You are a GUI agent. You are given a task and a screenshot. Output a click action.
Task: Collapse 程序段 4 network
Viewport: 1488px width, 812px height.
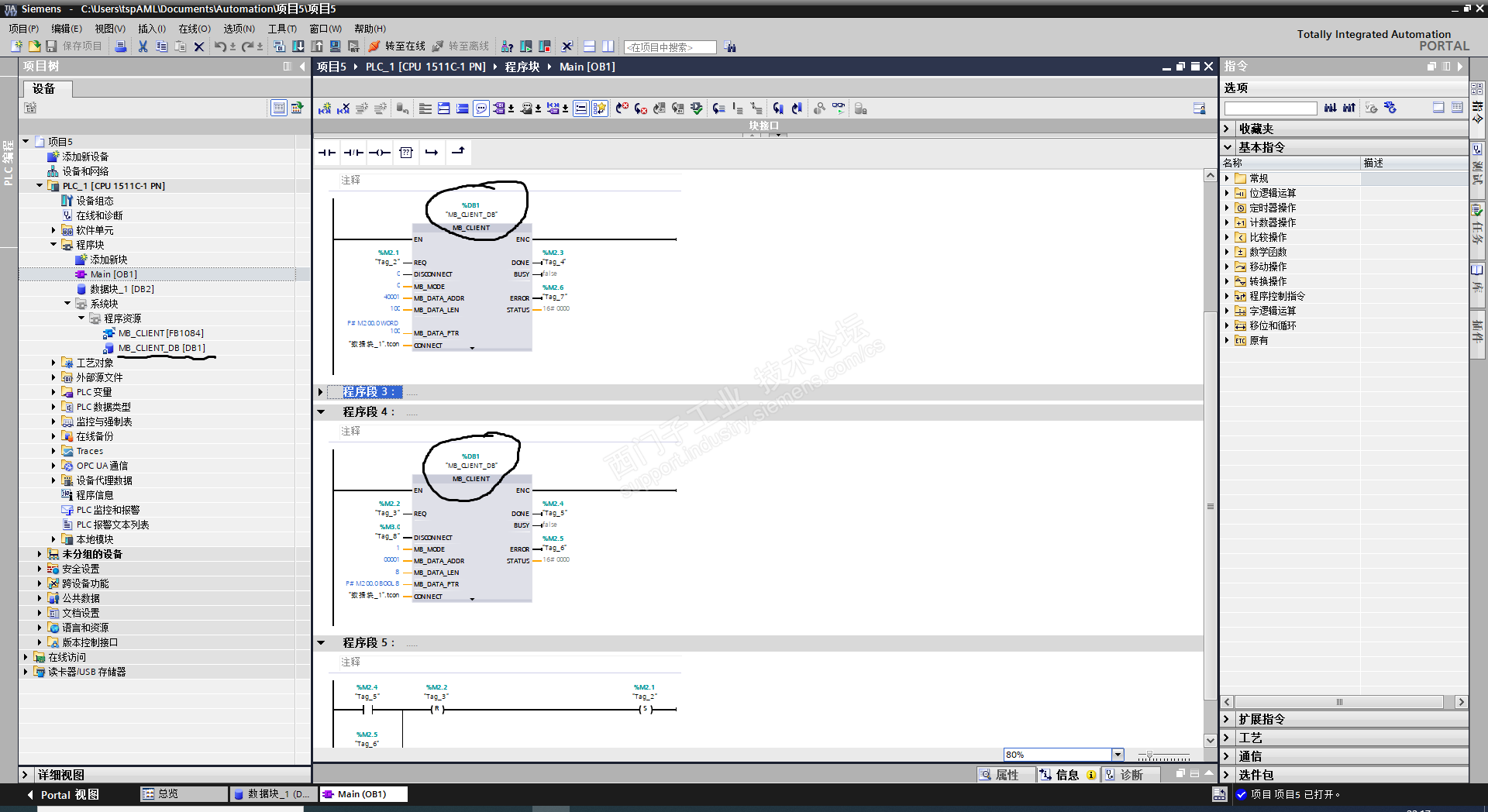coord(321,412)
